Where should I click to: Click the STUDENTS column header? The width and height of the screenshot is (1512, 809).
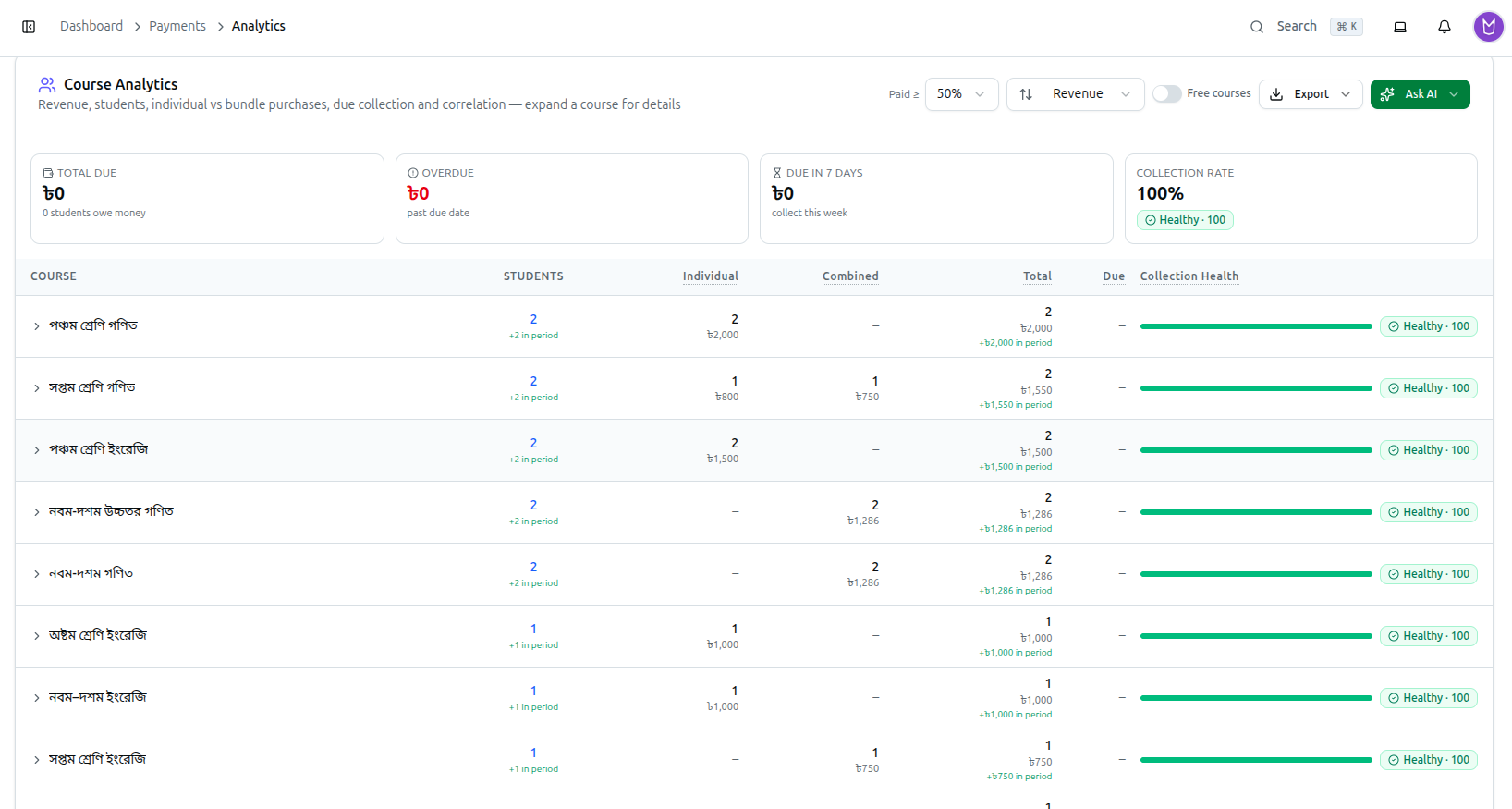[533, 276]
